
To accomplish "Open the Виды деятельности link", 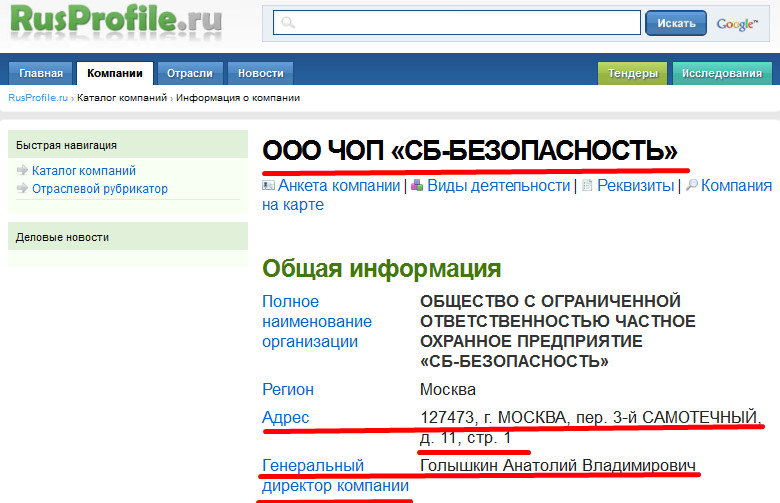I will click(x=498, y=186).
